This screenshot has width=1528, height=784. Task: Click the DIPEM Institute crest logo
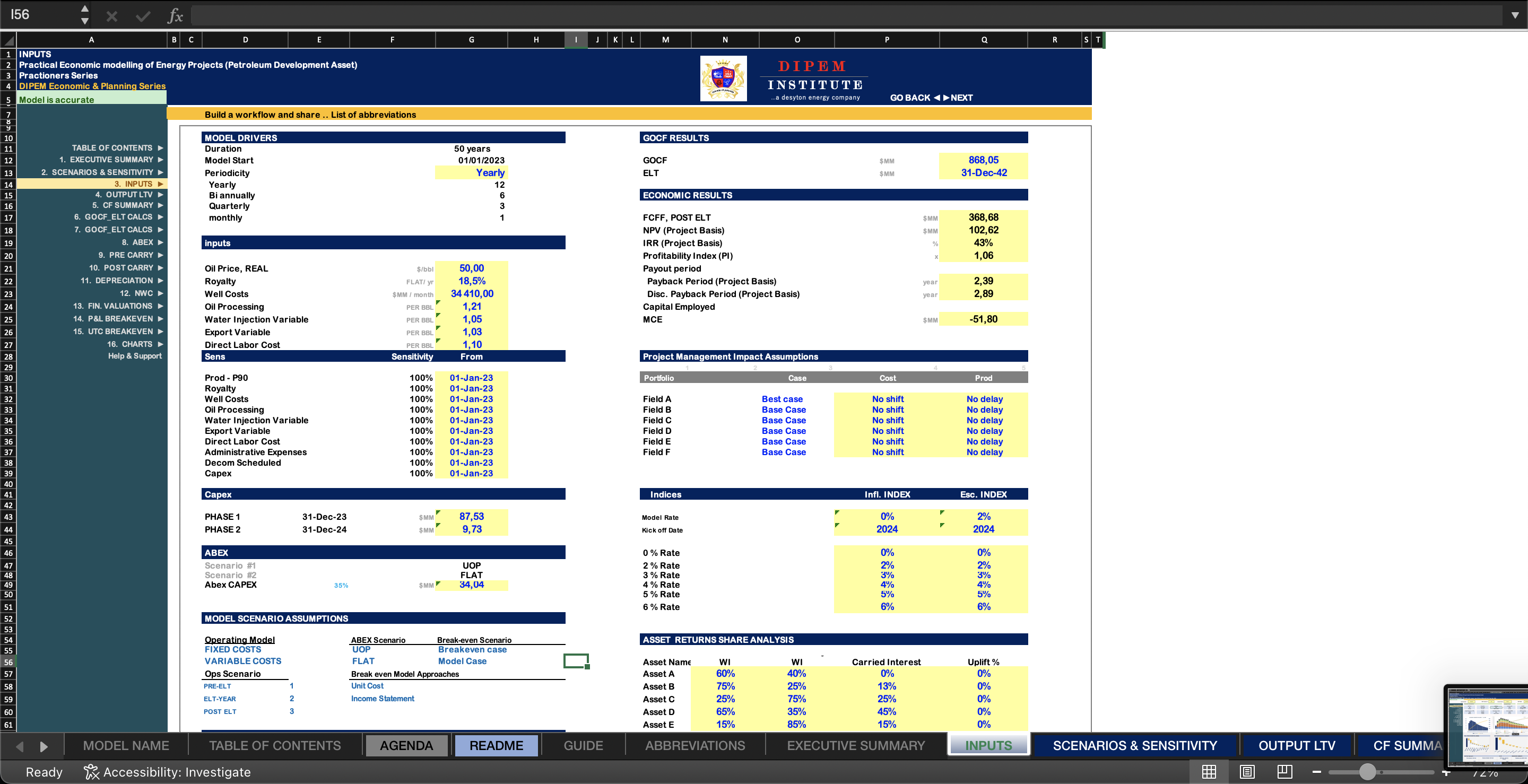coord(723,79)
